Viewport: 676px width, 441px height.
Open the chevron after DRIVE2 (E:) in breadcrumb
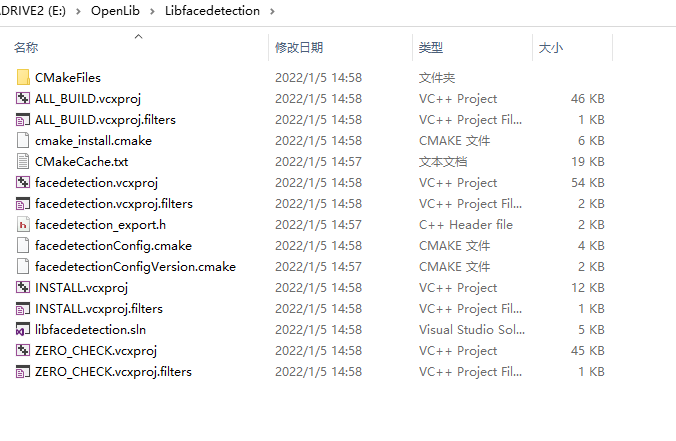point(78,11)
